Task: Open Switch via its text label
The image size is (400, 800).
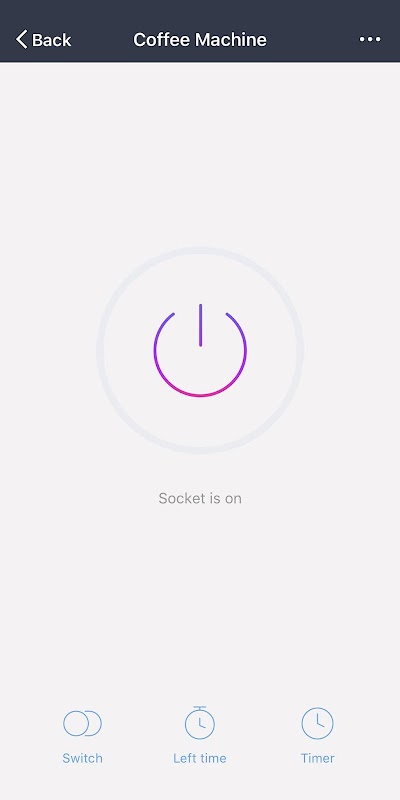Action: tap(82, 758)
